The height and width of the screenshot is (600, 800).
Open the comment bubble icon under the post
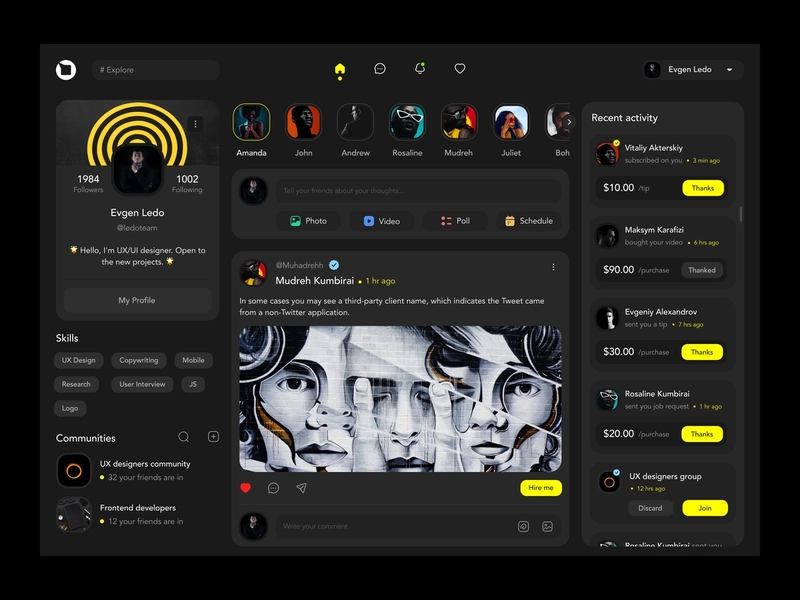pyautogui.click(x=273, y=488)
